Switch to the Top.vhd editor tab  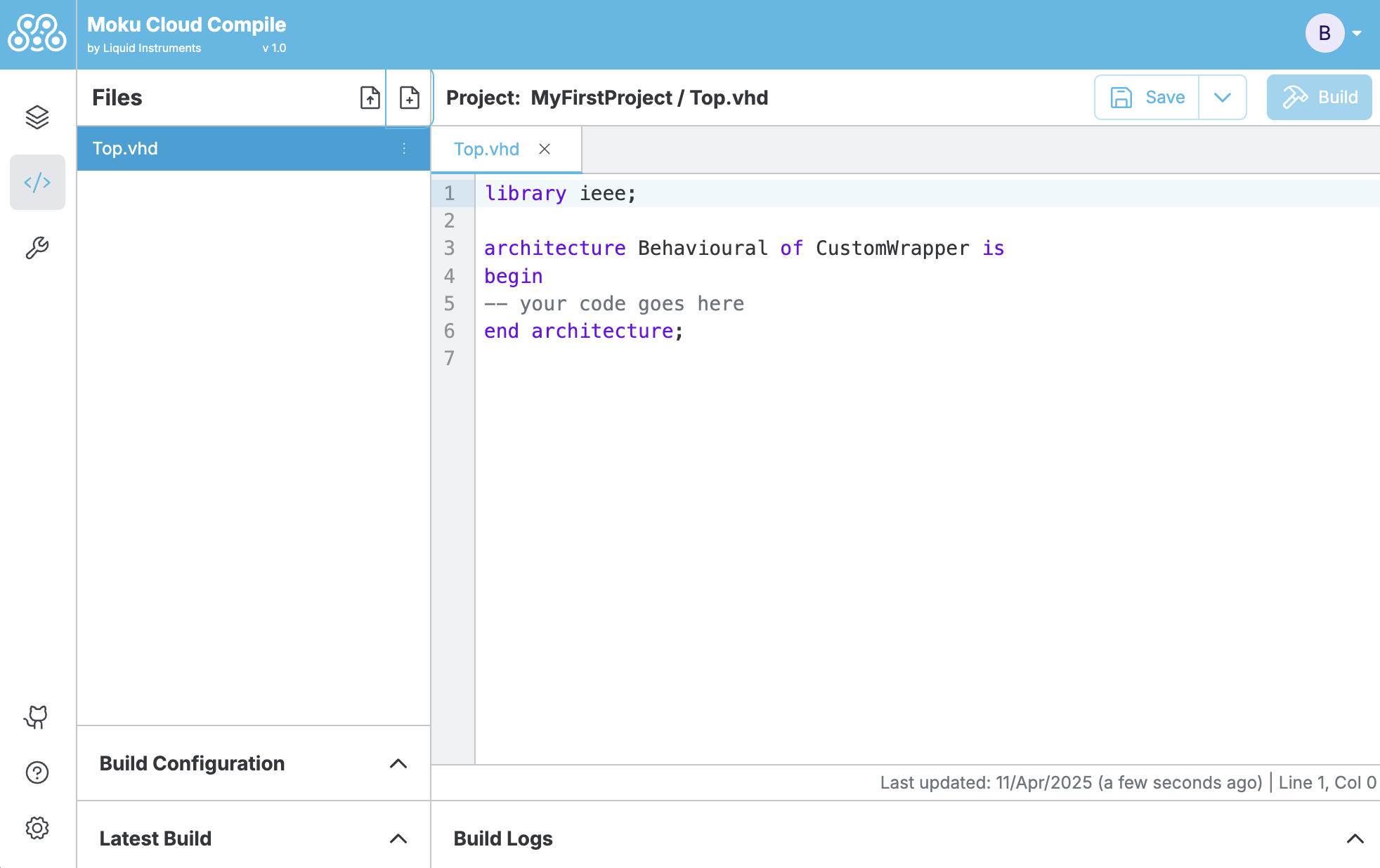click(486, 149)
